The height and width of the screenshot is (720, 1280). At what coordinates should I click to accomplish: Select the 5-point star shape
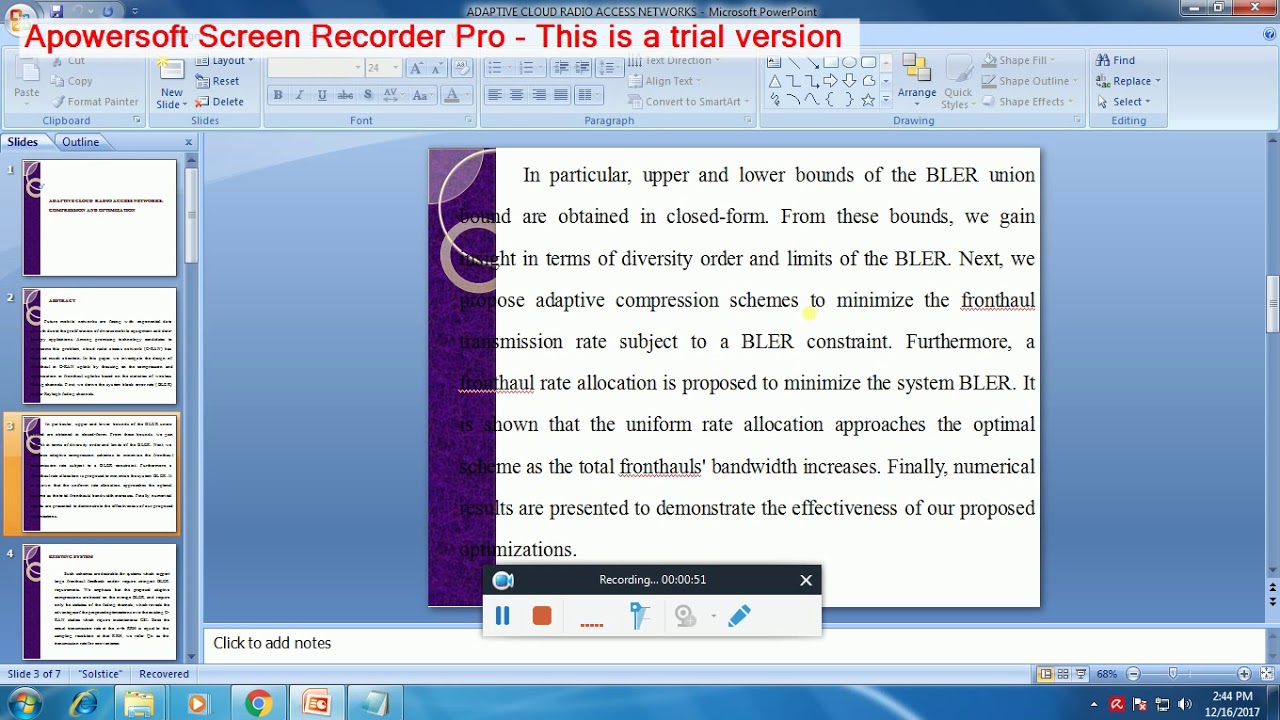click(x=868, y=100)
